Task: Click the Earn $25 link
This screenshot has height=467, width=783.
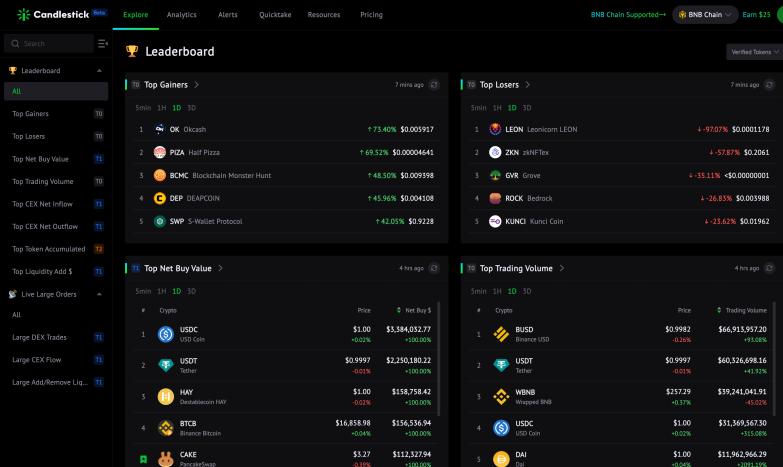Action: (x=756, y=14)
